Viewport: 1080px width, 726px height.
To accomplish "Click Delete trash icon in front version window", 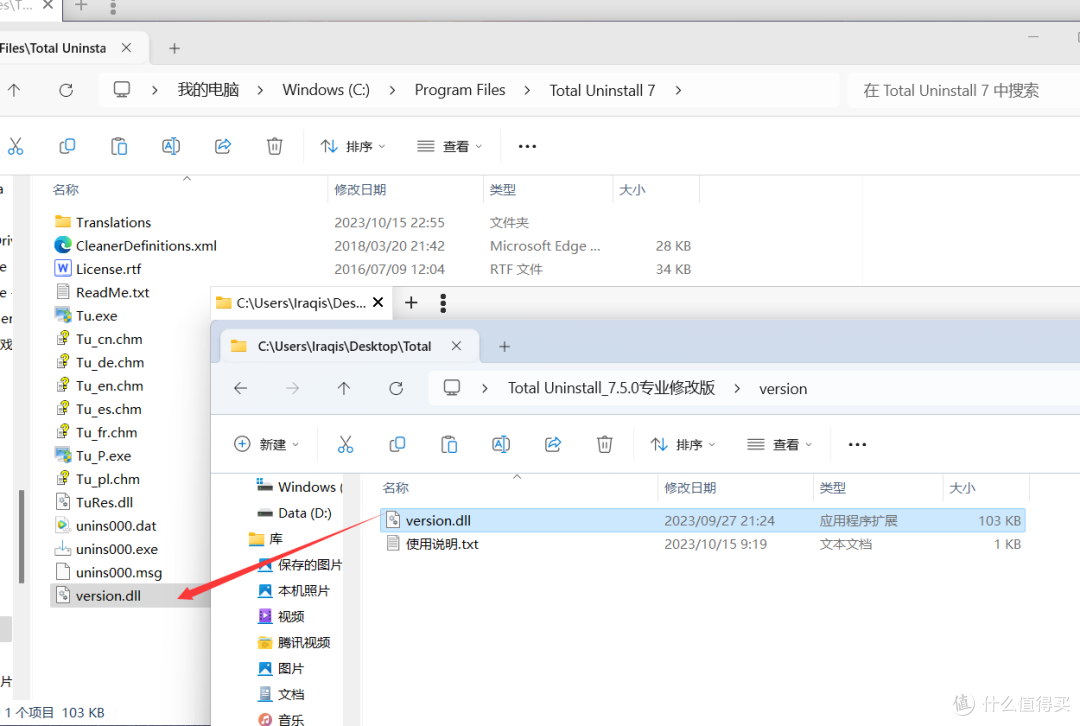I will [605, 444].
